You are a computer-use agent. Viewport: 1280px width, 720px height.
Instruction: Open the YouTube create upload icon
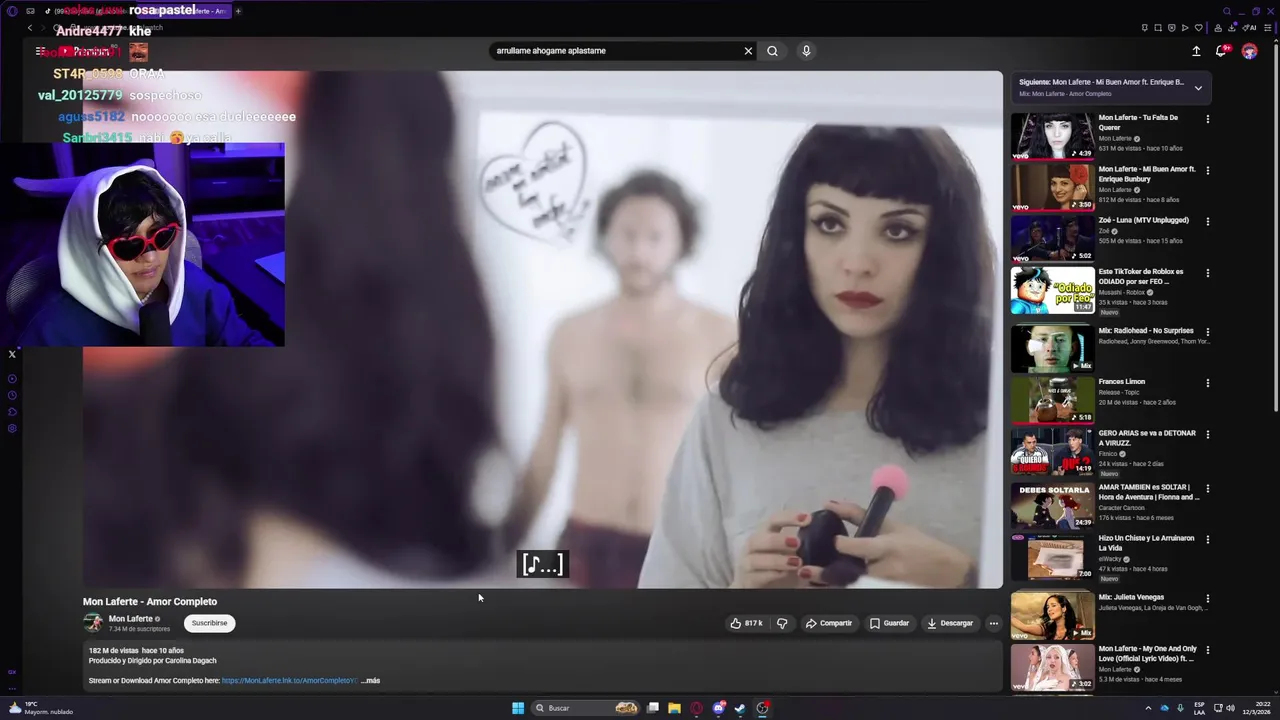[x=1196, y=51]
